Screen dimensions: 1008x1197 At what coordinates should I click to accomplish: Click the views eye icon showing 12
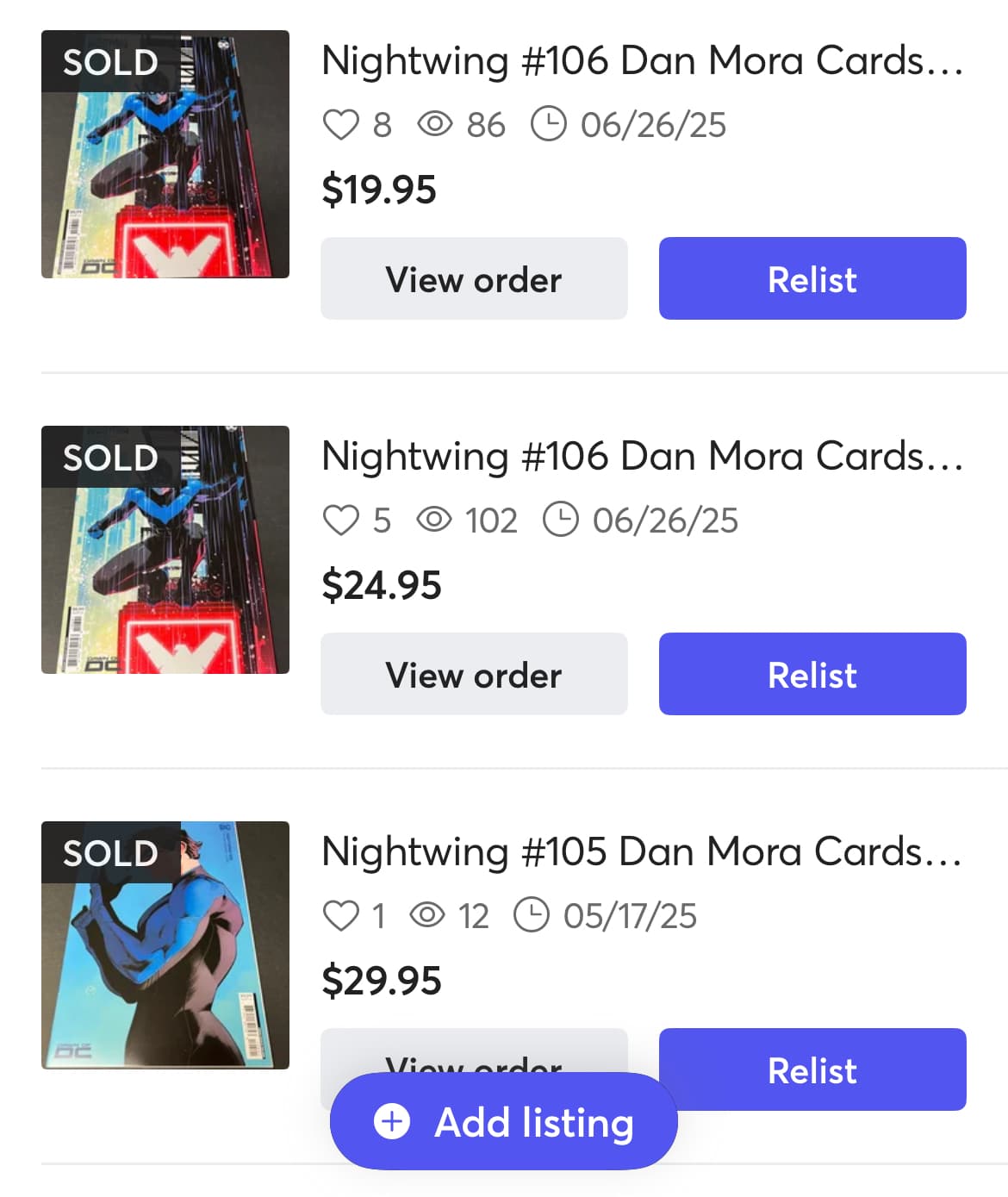[427, 915]
